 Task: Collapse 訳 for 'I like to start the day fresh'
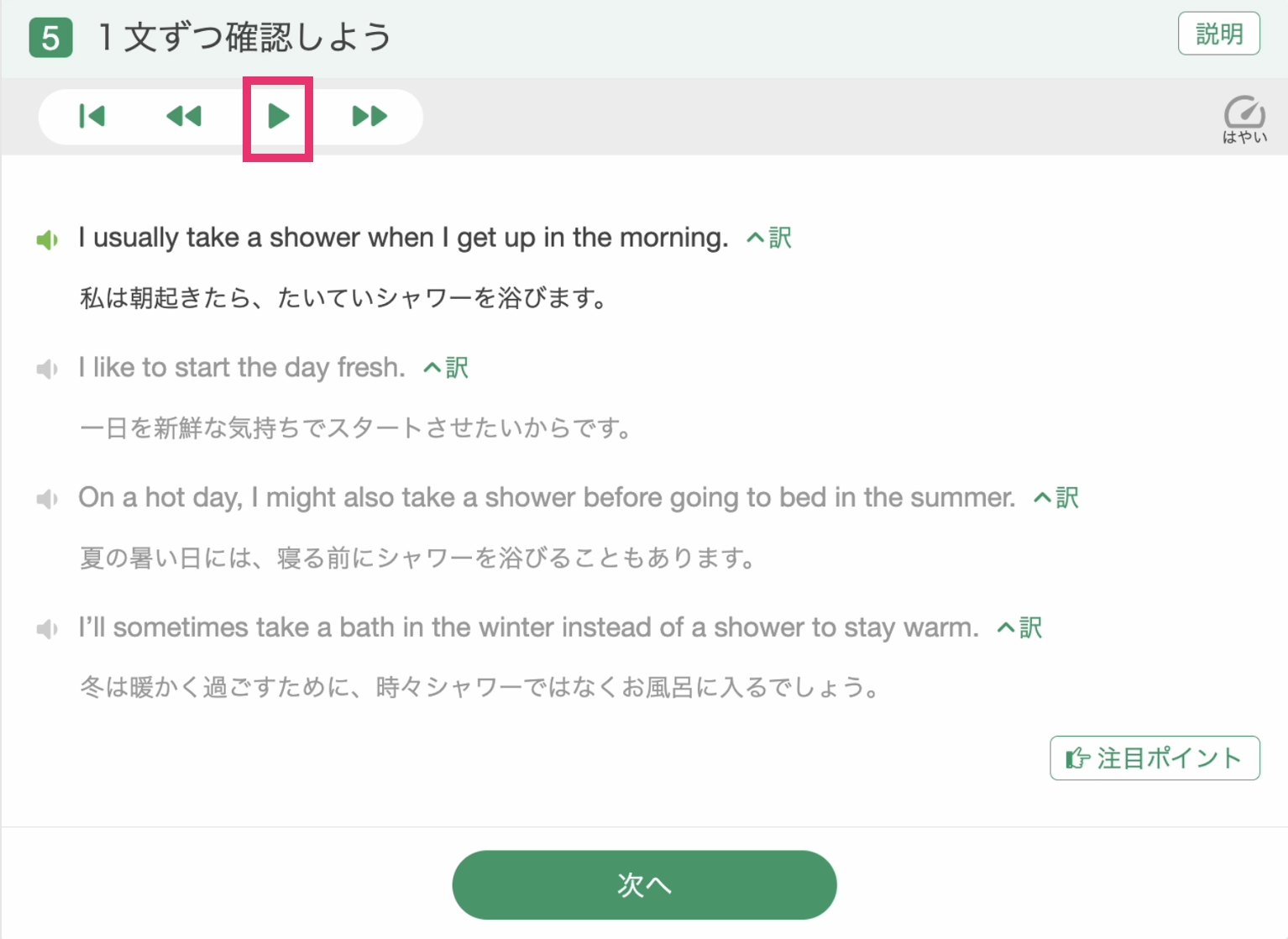tap(446, 368)
